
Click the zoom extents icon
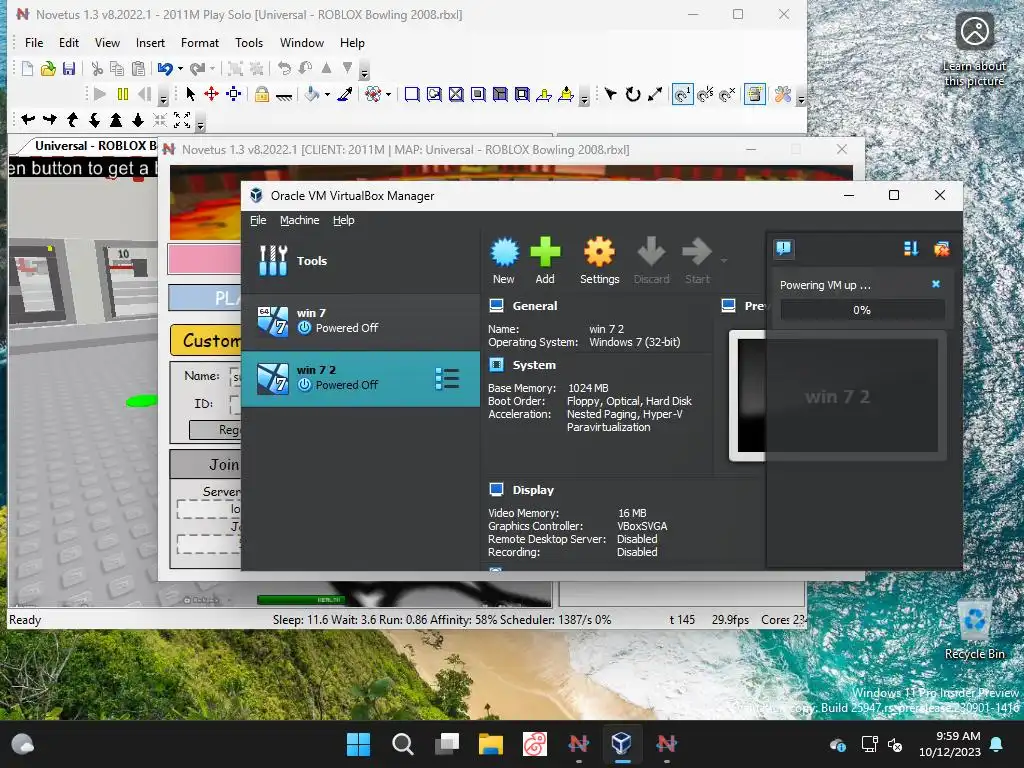(x=182, y=120)
